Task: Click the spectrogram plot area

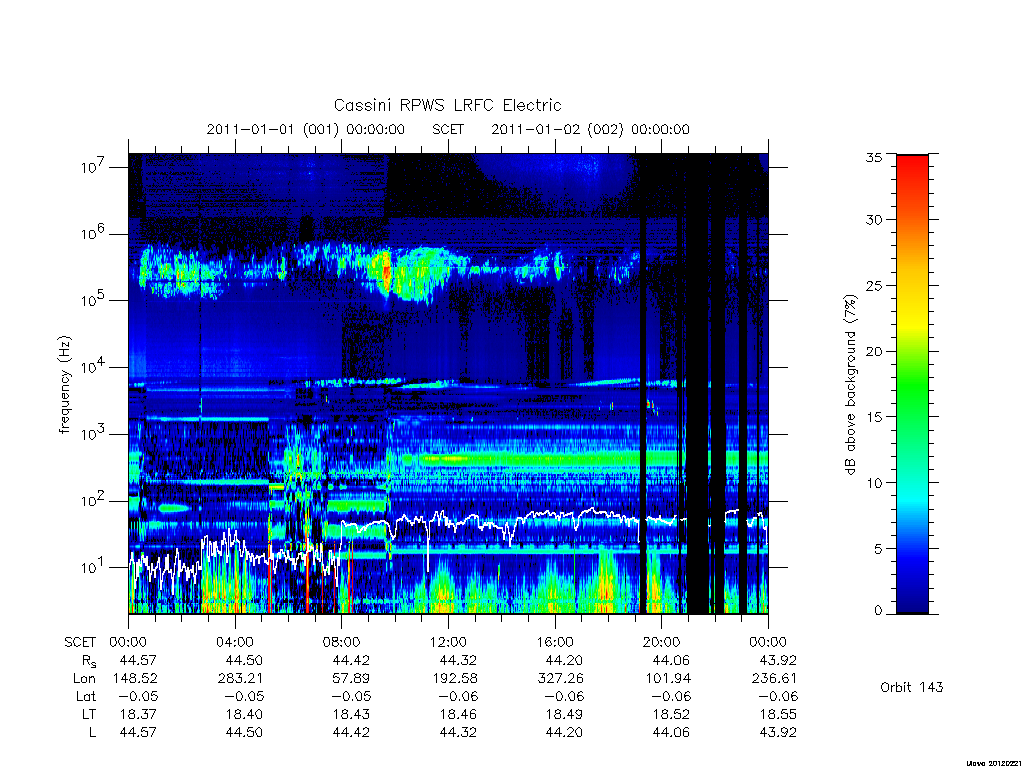Action: (448, 383)
